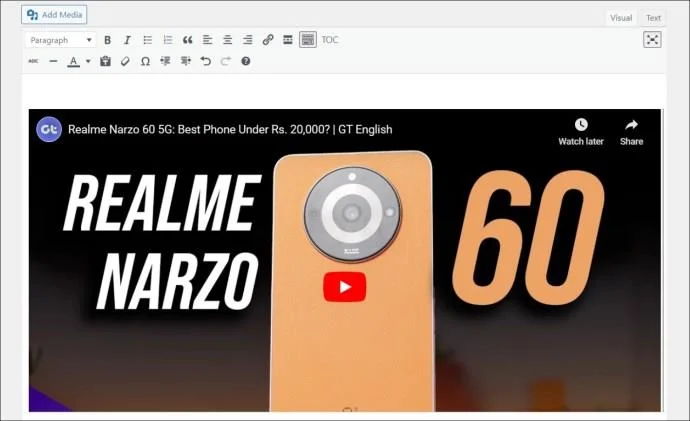The height and width of the screenshot is (421, 690).
Task: Toggle italic formatting
Action: [x=127, y=40]
